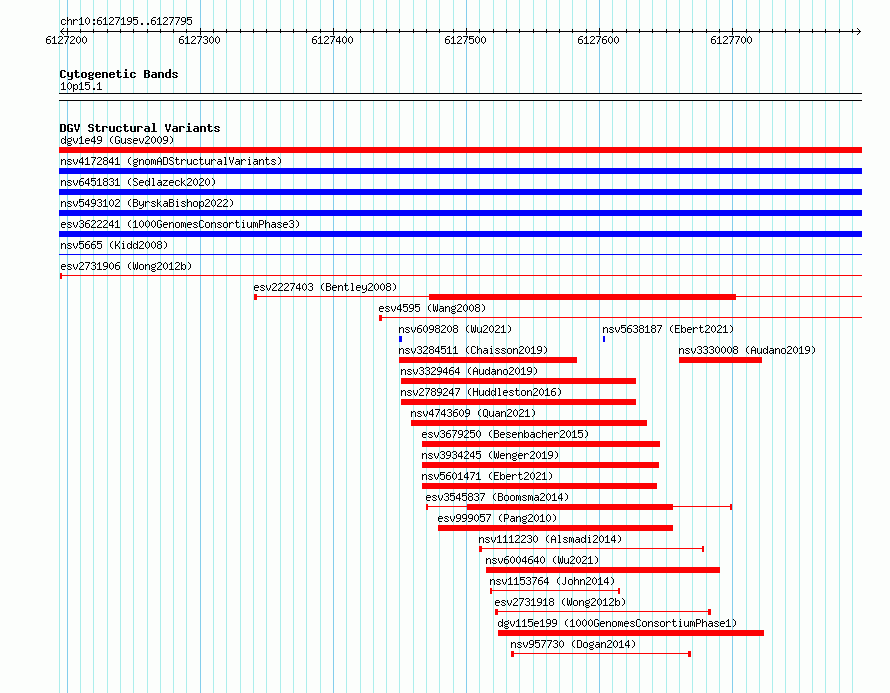Click the blue nsv4172841 variant bar

pyautogui.click(x=460, y=171)
